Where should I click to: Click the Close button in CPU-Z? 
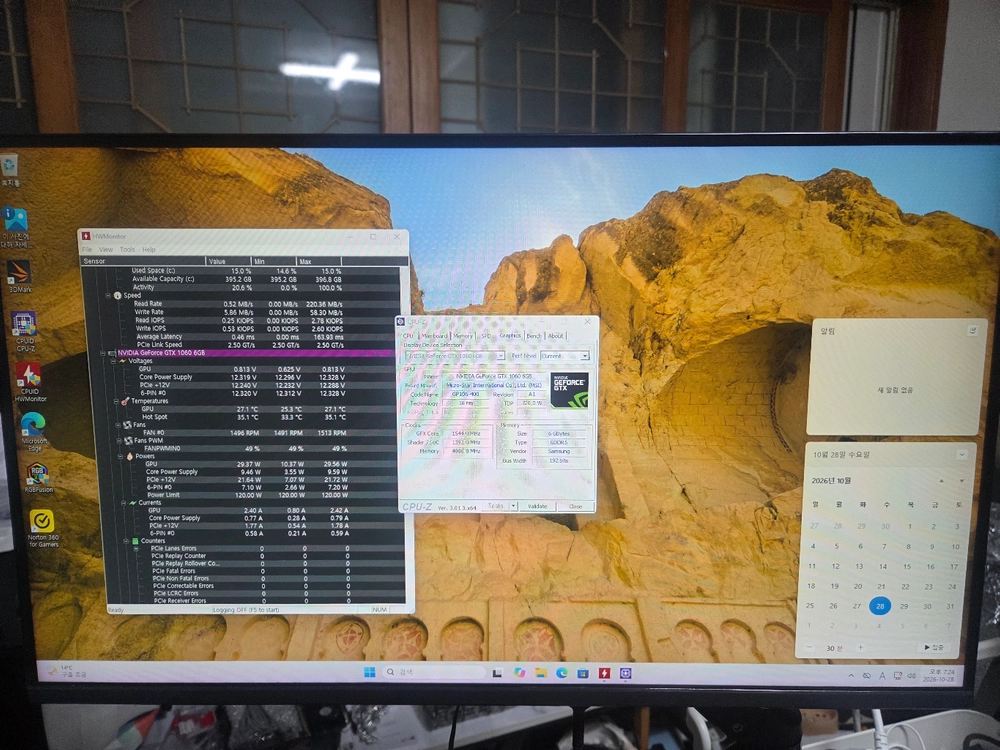click(x=575, y=506)
